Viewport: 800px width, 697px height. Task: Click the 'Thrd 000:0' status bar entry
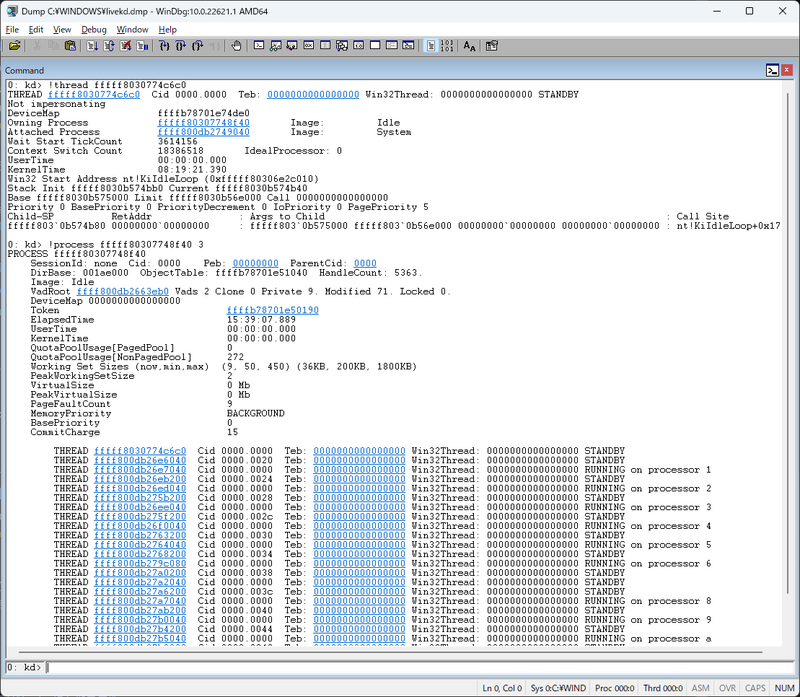pyautogui.click(x=663, y=688)
